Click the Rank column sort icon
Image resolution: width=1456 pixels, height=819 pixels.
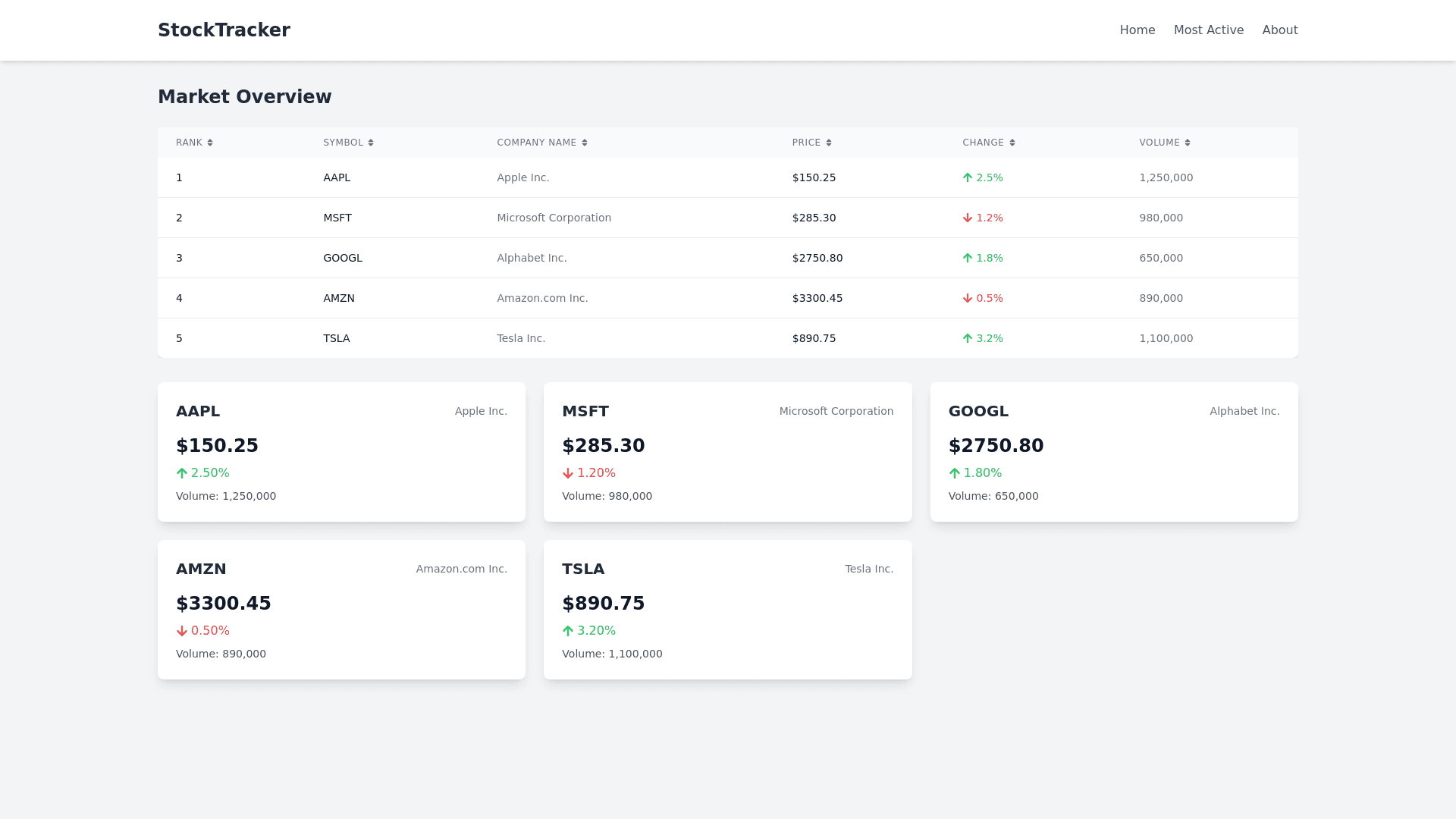tap(210, 143)
